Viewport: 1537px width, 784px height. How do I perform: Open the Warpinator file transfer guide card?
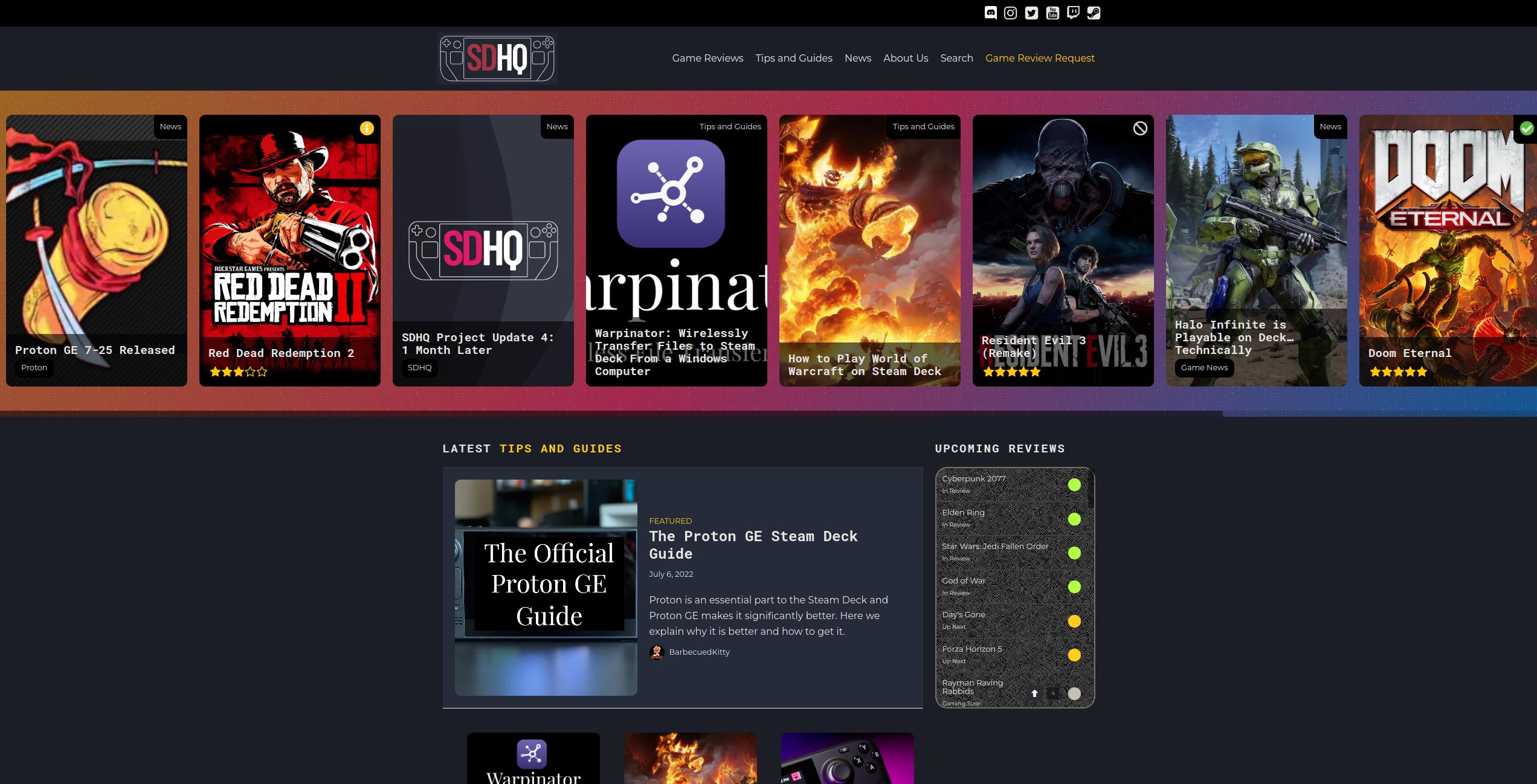point(677,251)
